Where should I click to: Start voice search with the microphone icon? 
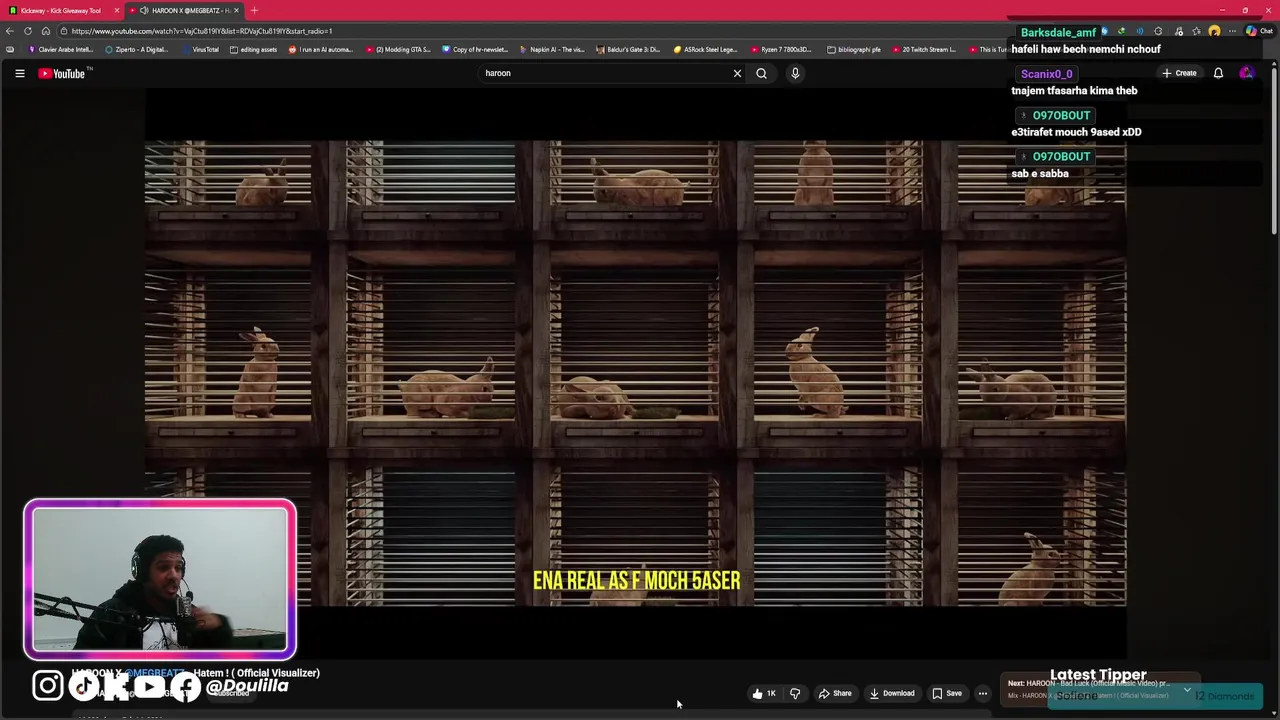(795, 73)
